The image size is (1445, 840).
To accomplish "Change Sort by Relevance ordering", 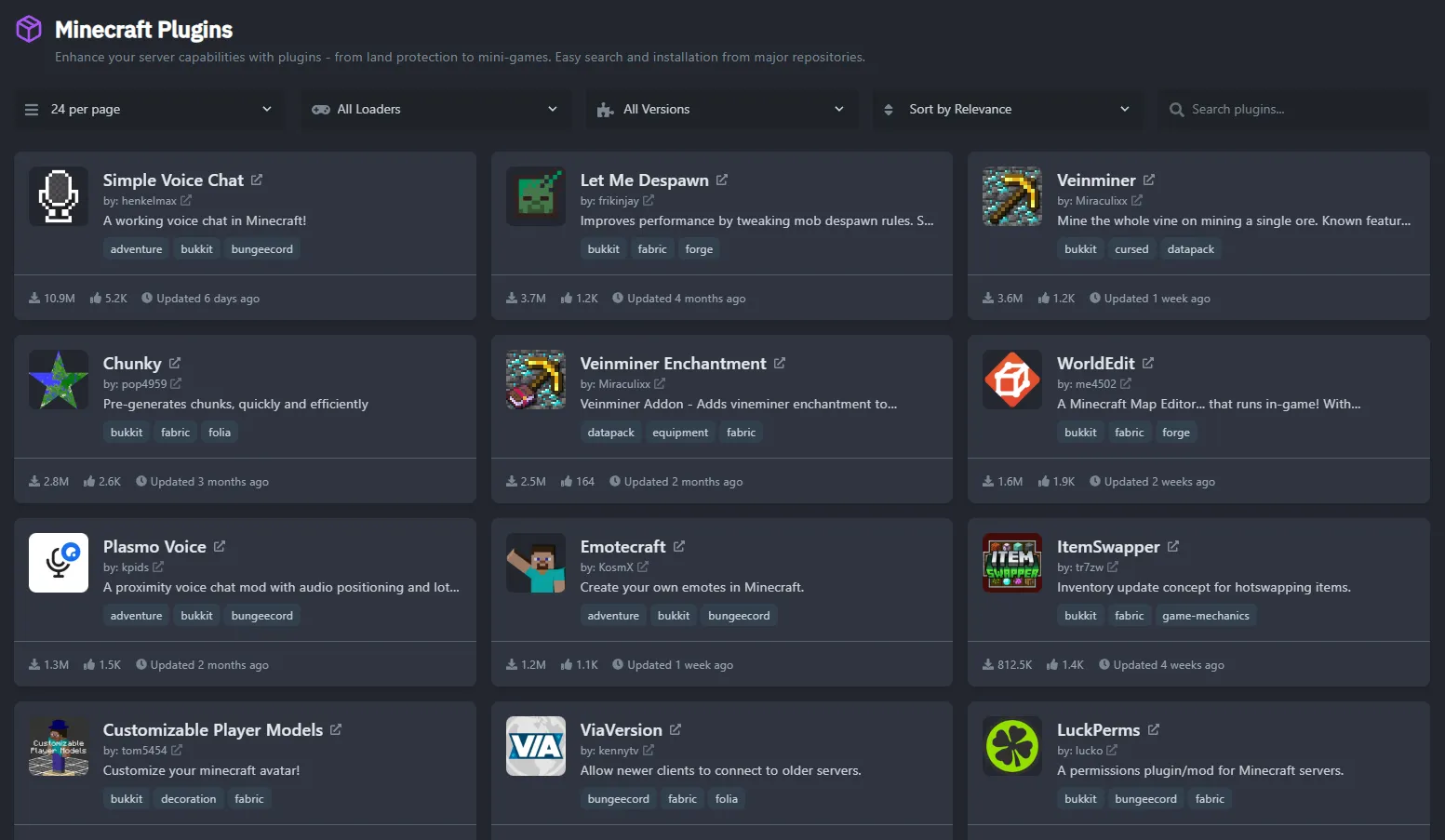I will (x=1007, y=109).
